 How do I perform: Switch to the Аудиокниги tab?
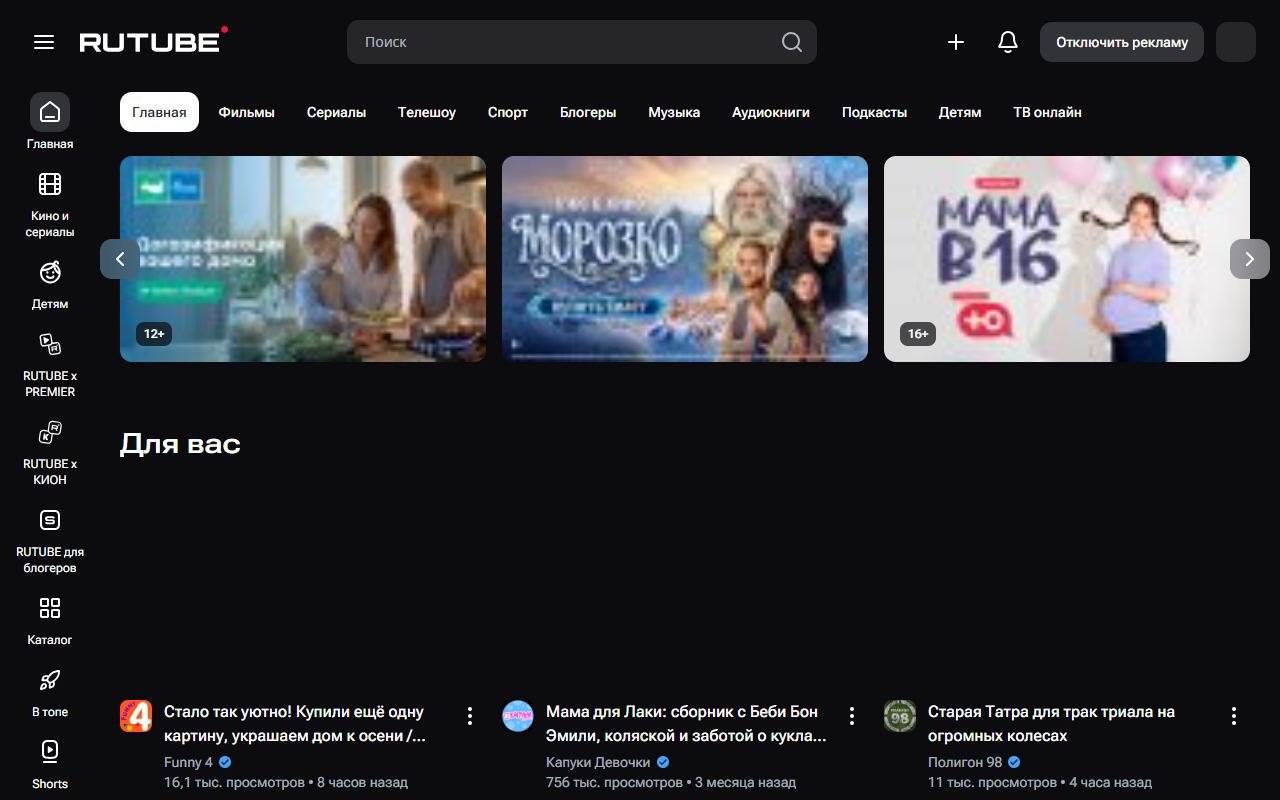point(771,112)
